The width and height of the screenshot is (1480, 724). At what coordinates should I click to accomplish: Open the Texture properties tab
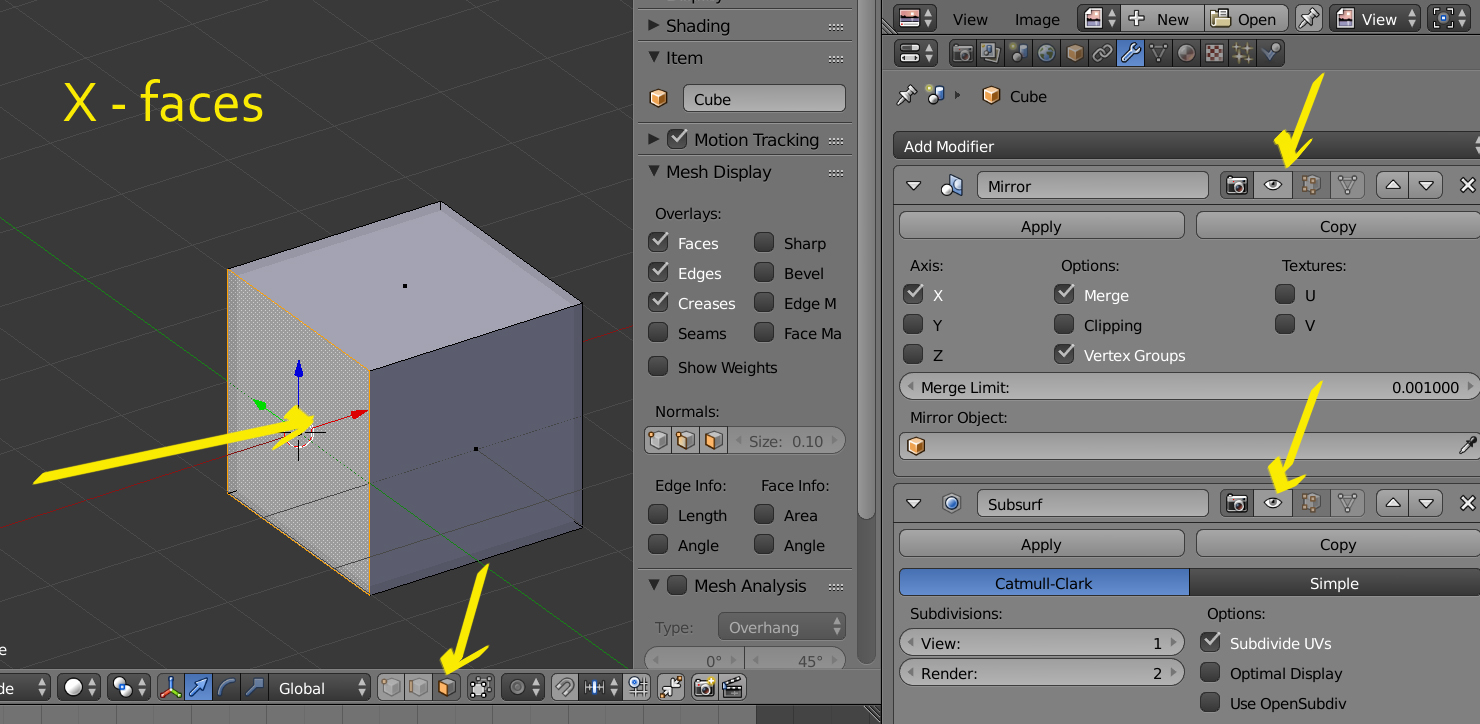(1214, 53)
